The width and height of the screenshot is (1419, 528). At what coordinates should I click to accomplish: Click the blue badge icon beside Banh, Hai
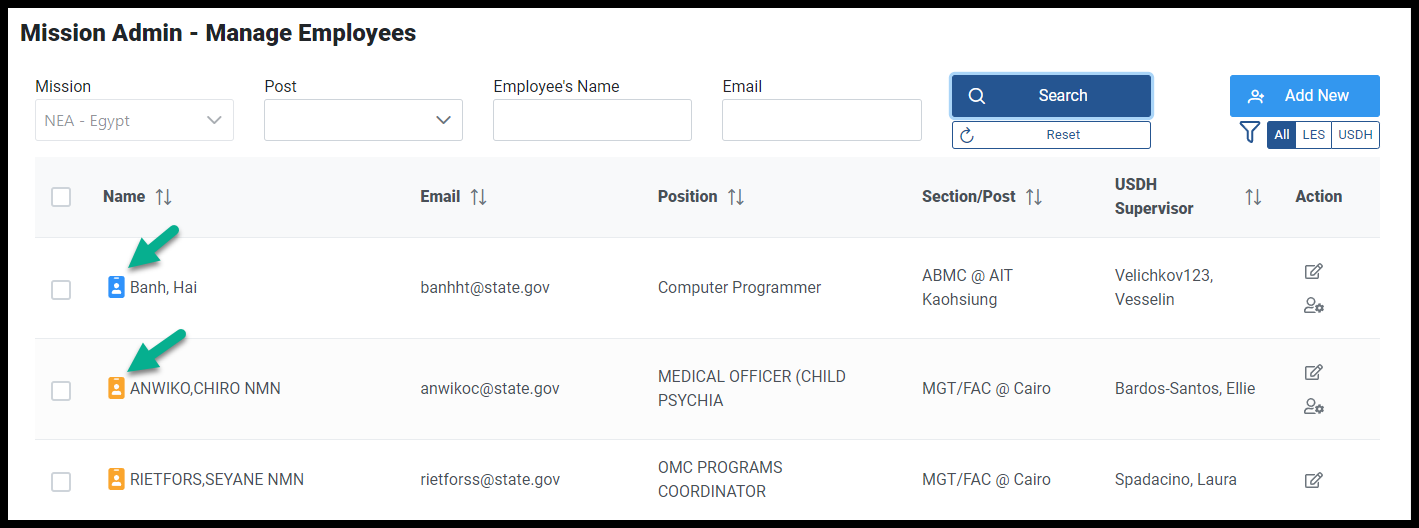coord(116,287)
